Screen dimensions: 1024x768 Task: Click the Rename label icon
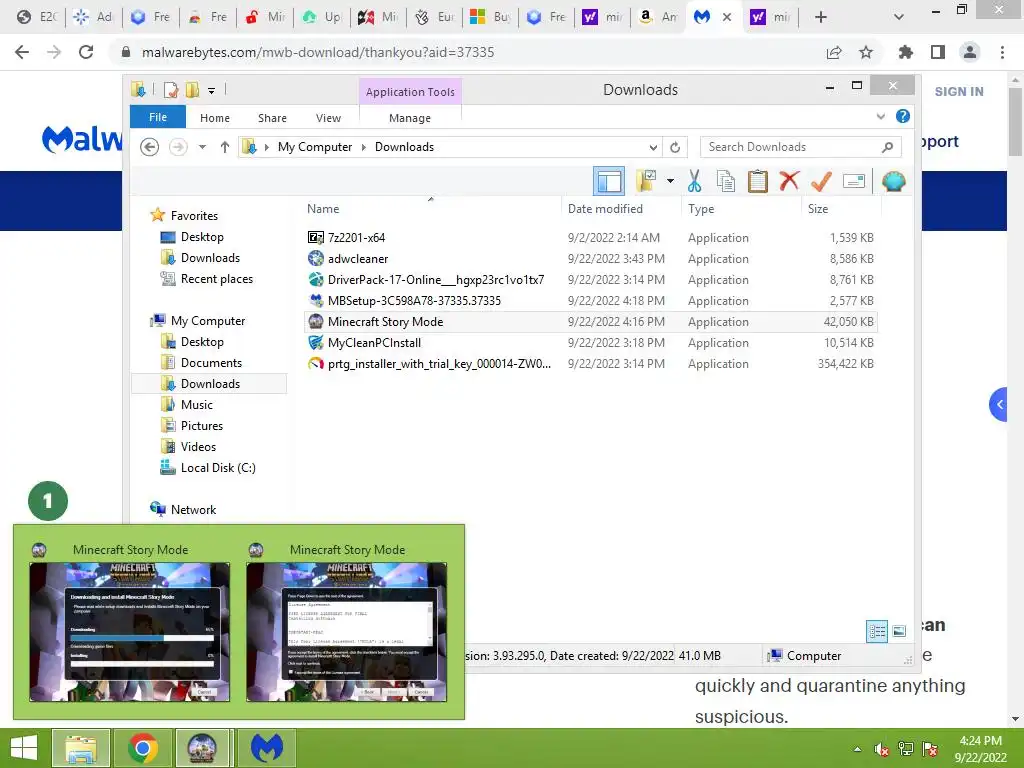pos(854,181)
